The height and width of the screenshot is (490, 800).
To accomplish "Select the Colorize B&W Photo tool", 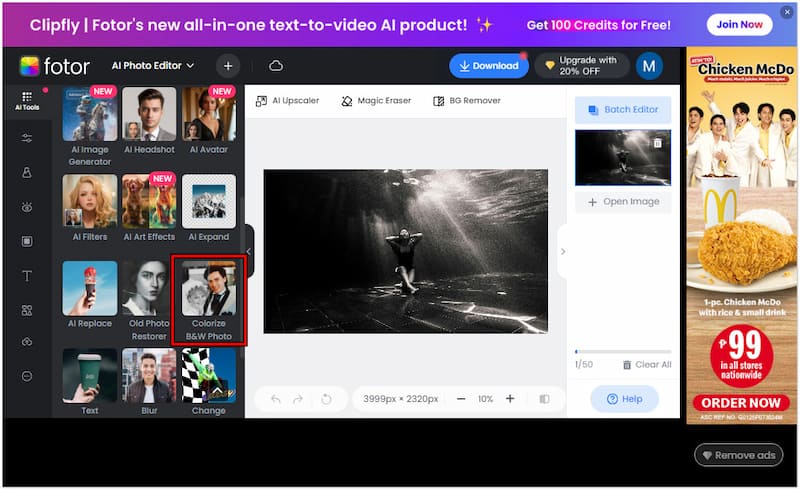I will [209, 302].
